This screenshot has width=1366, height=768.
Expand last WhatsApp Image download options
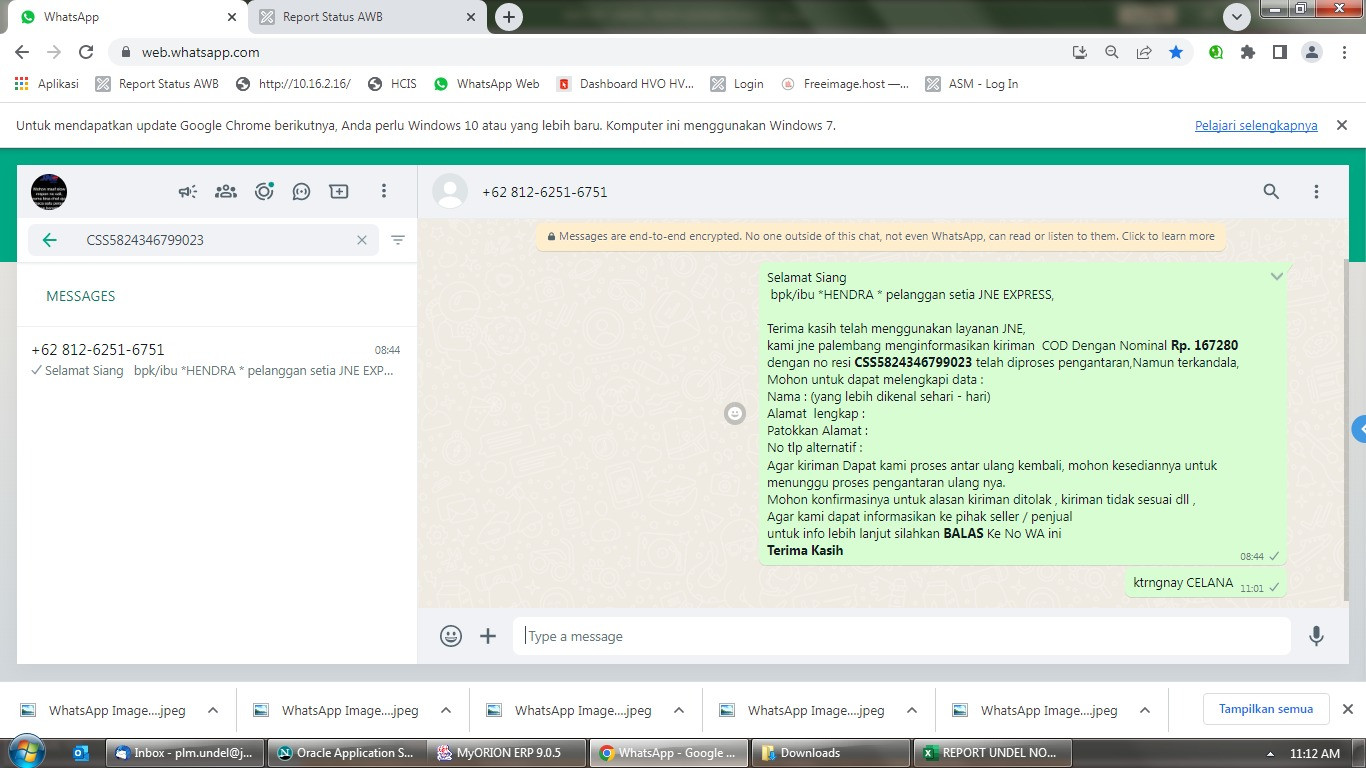tap(1145, 711)
